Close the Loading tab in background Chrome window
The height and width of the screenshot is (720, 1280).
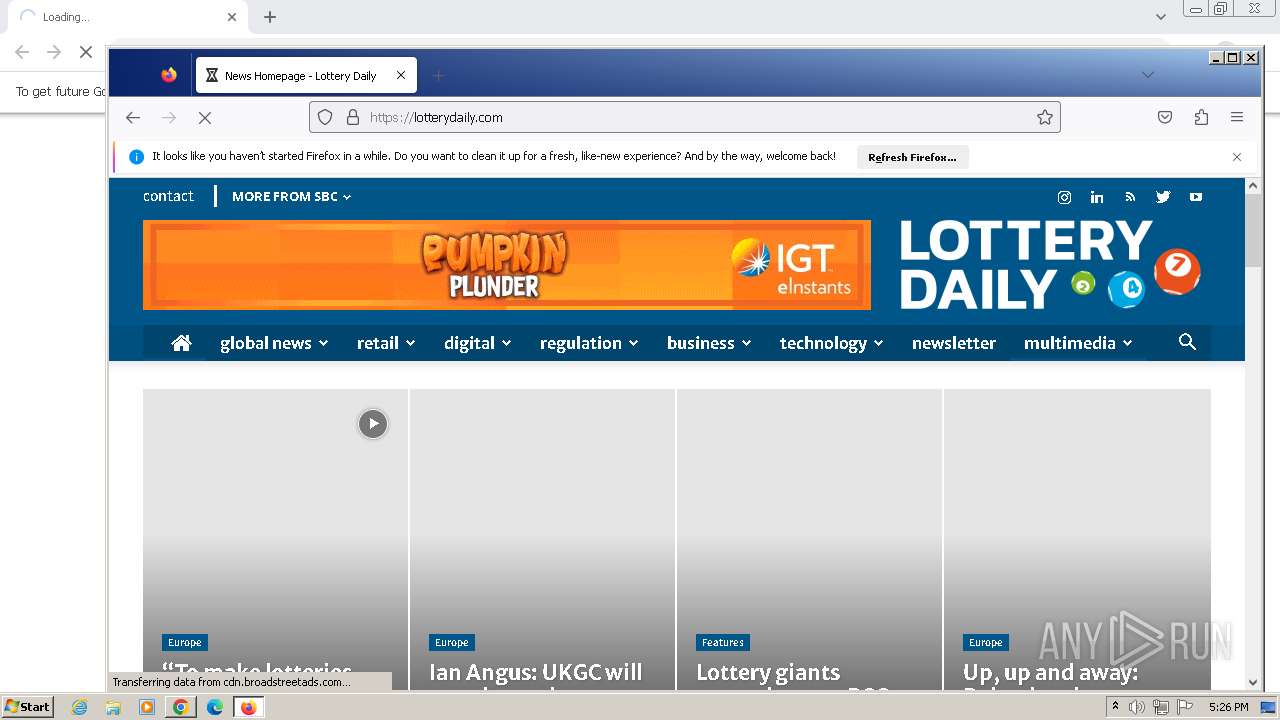coord(232,17)
